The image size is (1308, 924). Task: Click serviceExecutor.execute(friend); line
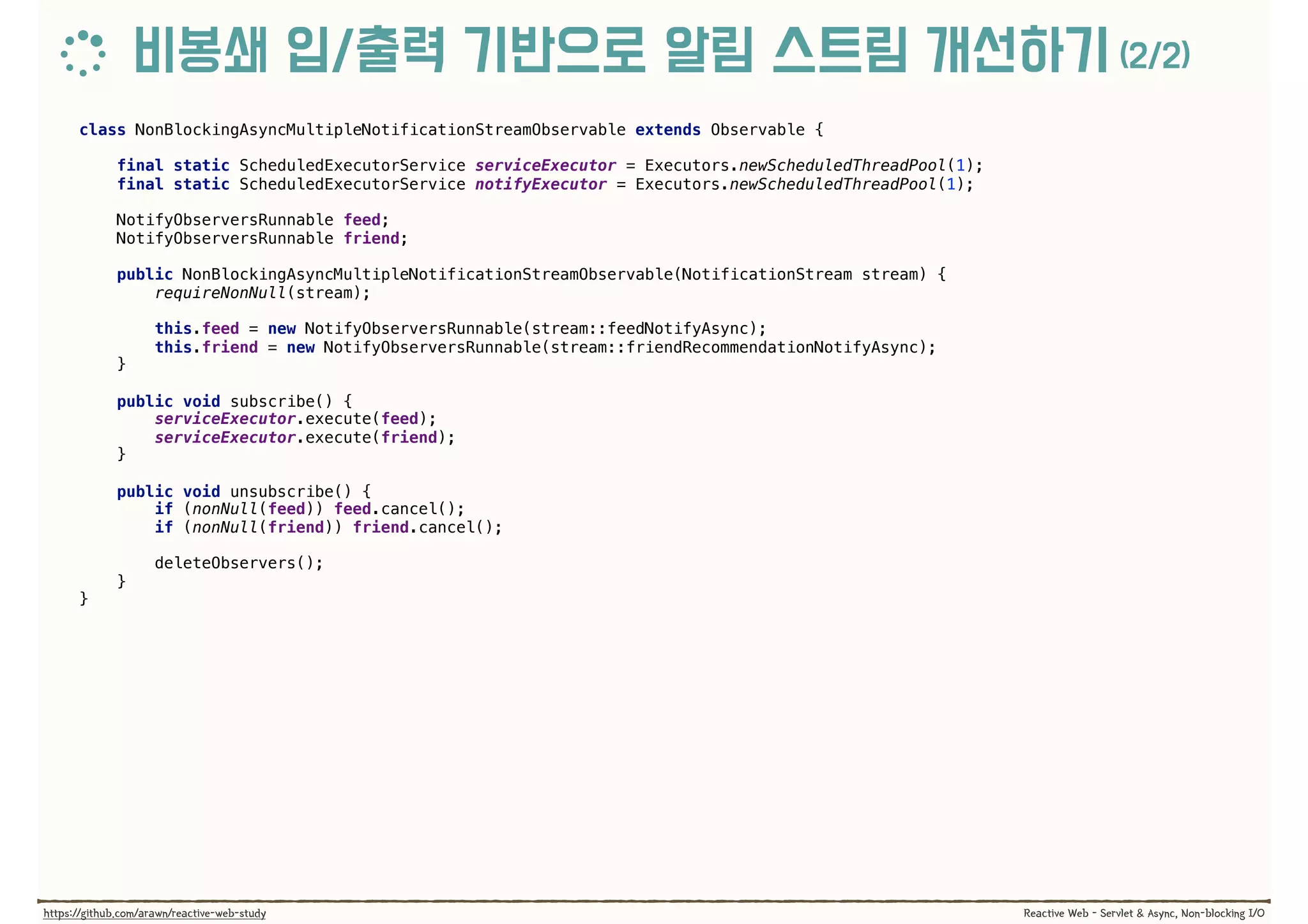click(x=305, y=437)
